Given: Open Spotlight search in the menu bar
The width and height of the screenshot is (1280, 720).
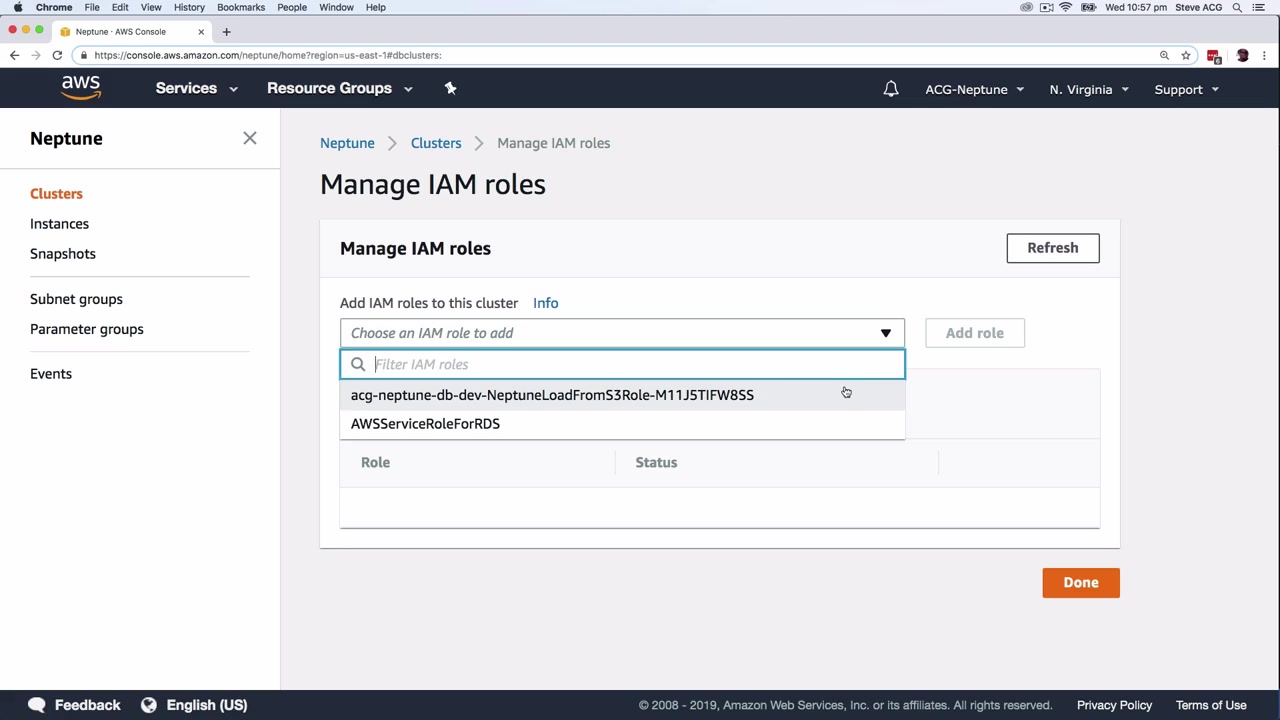Looking at the screenshot, I should (x=1237, y=7).
